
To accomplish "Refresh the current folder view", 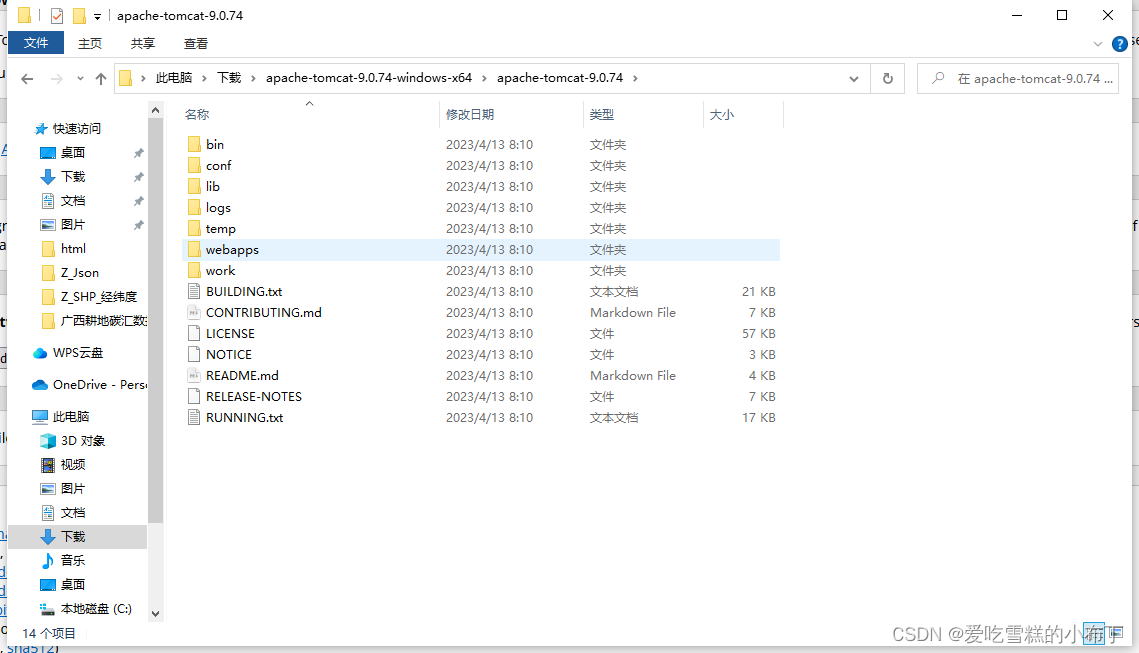I will (x=888, y=78).
